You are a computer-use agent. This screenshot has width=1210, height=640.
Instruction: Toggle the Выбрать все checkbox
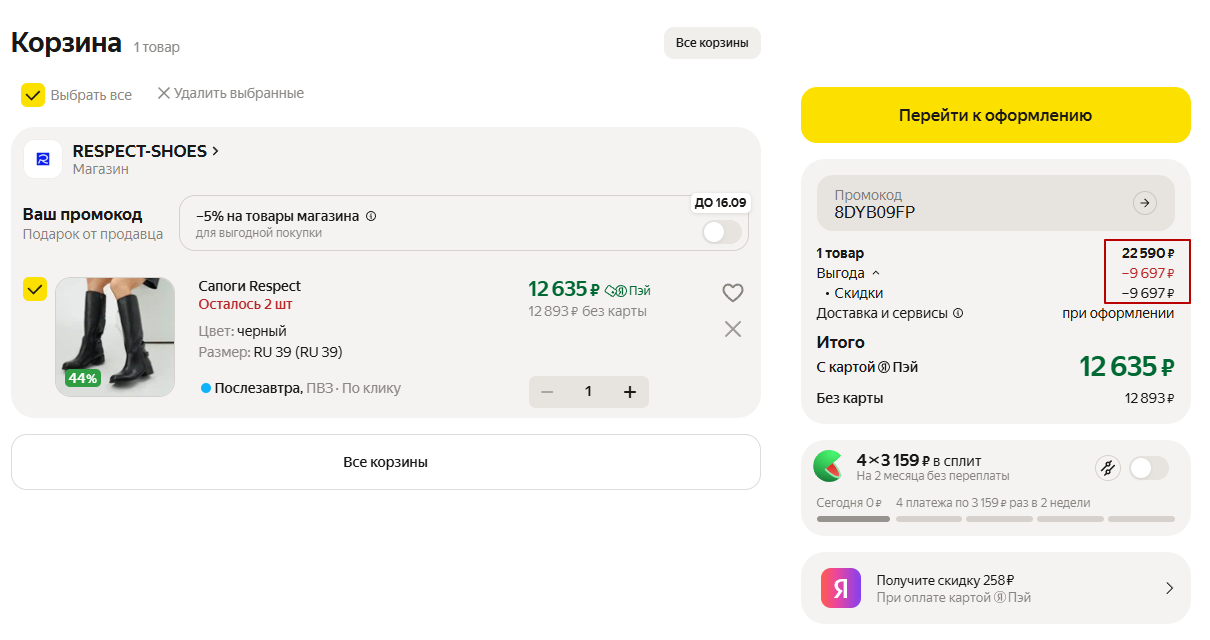tap(33, 95)
